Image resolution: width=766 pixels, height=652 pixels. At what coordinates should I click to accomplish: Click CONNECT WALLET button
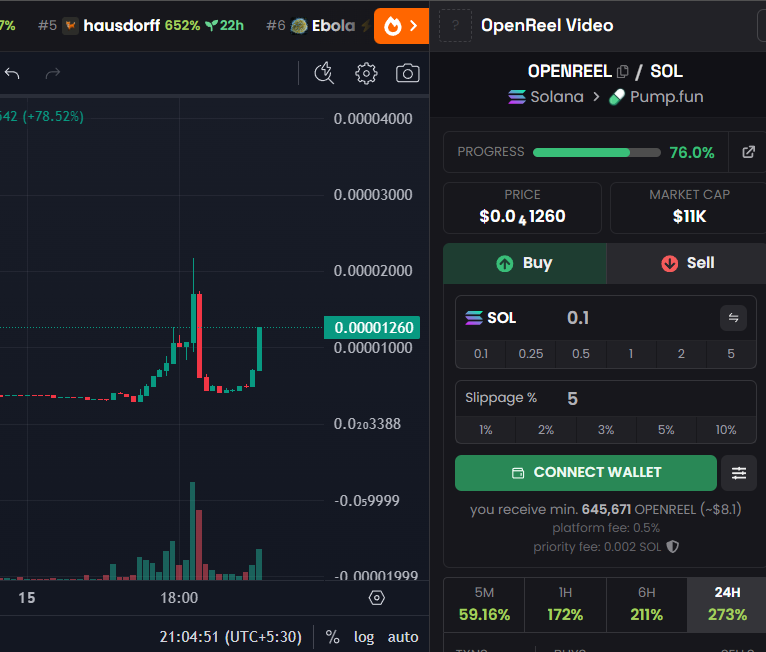click(x=586, y=473)
